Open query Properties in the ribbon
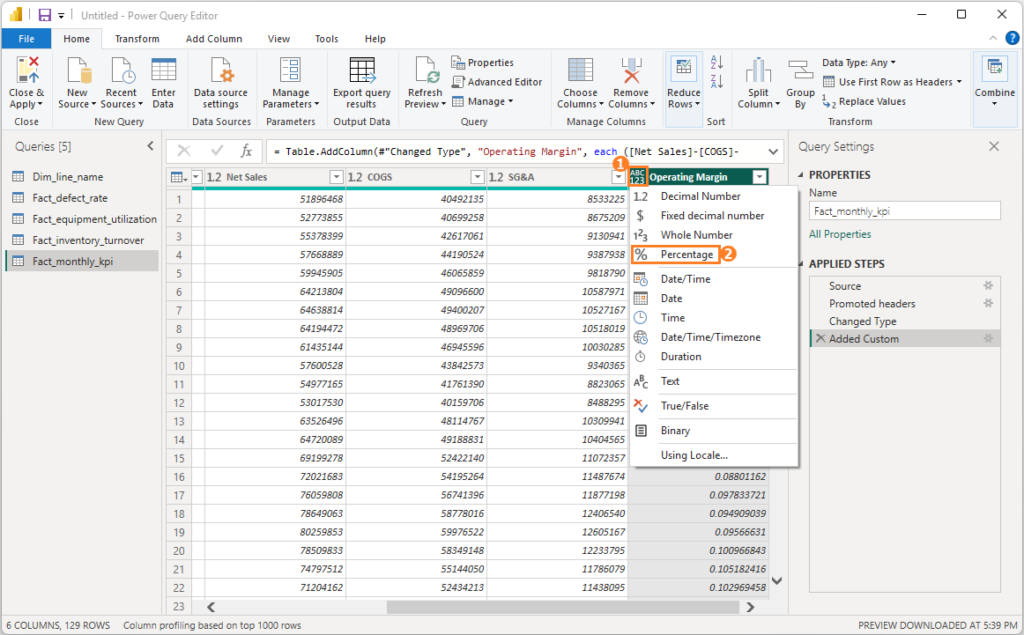The image size is (1024, 635). click(482, 63)
